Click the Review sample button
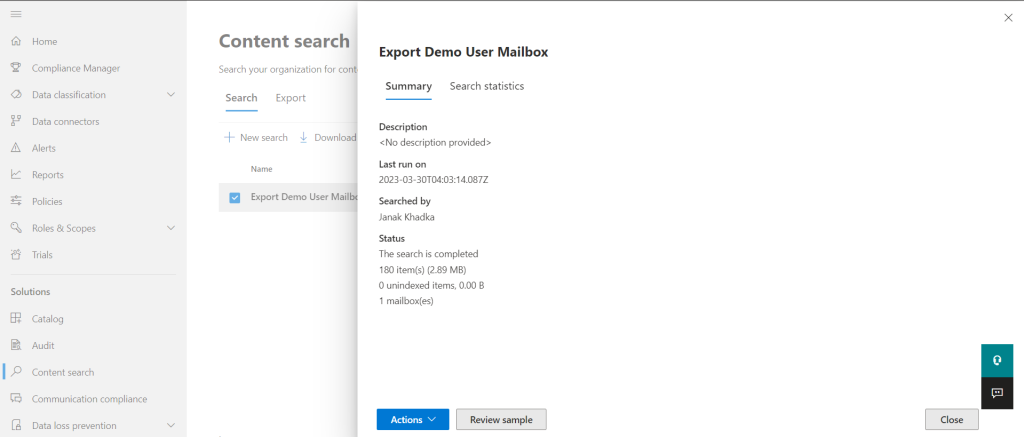This screenshot has height=437, width=1024. [x=501, y=419]
